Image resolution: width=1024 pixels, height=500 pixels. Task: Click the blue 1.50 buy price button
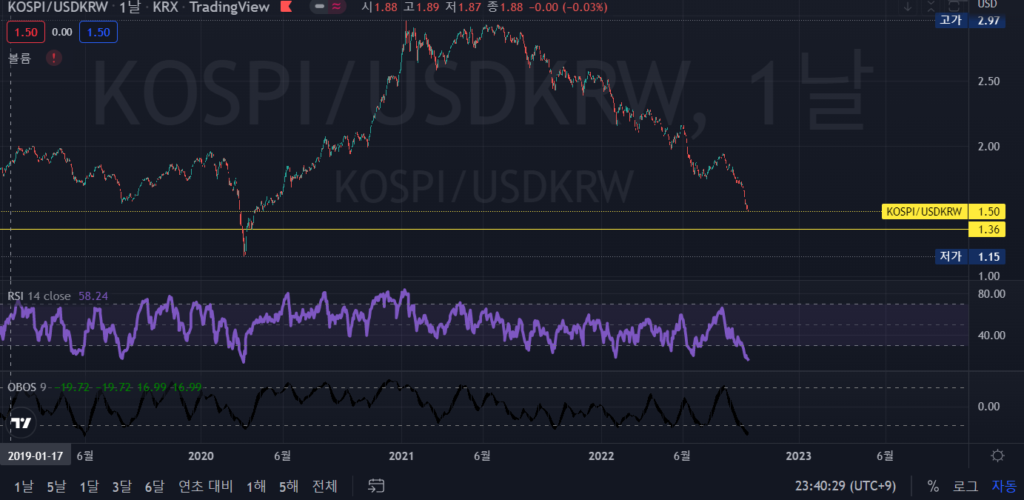coord(101,32)
